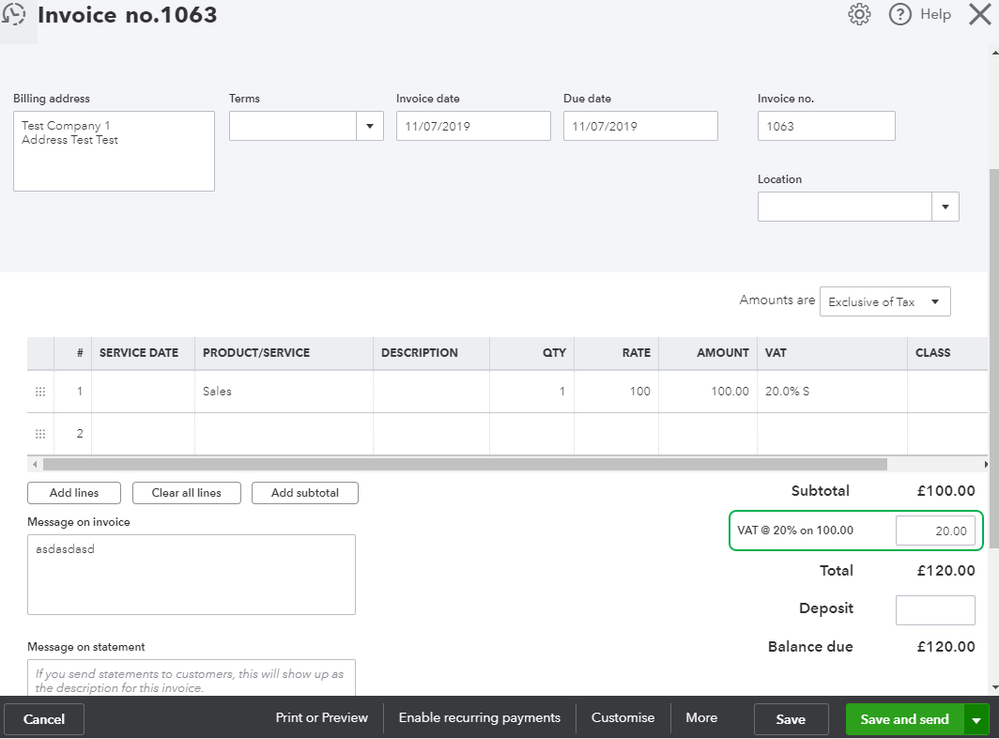Open the invoice history clock icon
This screenshot has height=739, width=999.
[x=14, y=15]
